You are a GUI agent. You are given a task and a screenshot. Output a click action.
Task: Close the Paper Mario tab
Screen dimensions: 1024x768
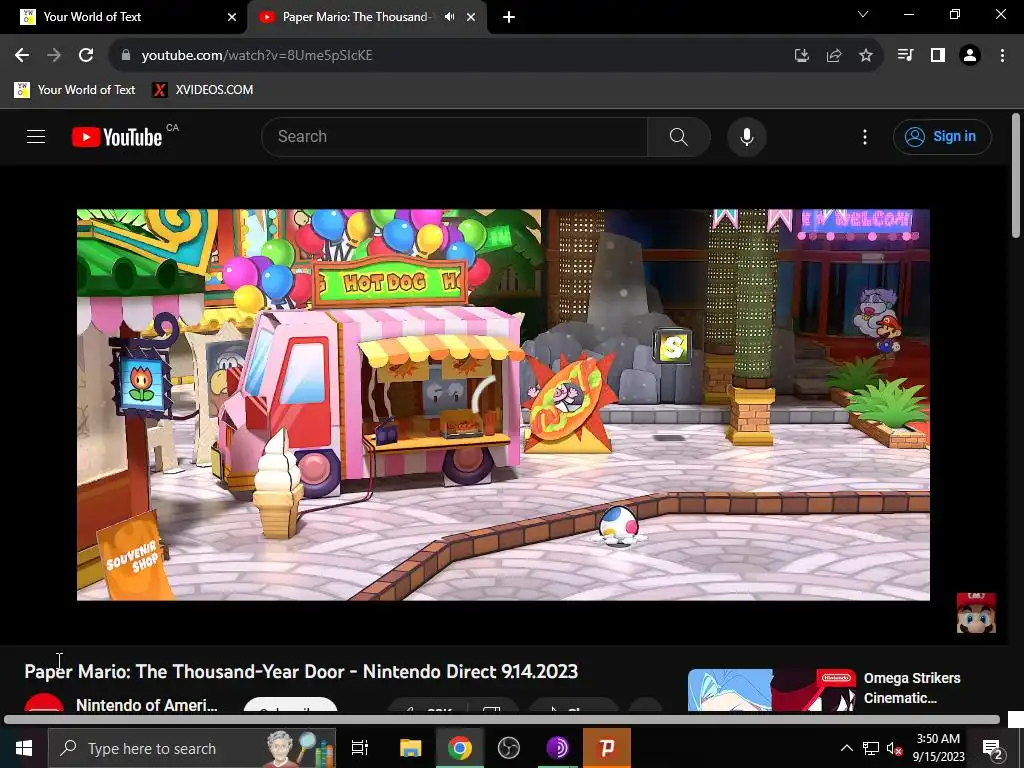point(471,17)
